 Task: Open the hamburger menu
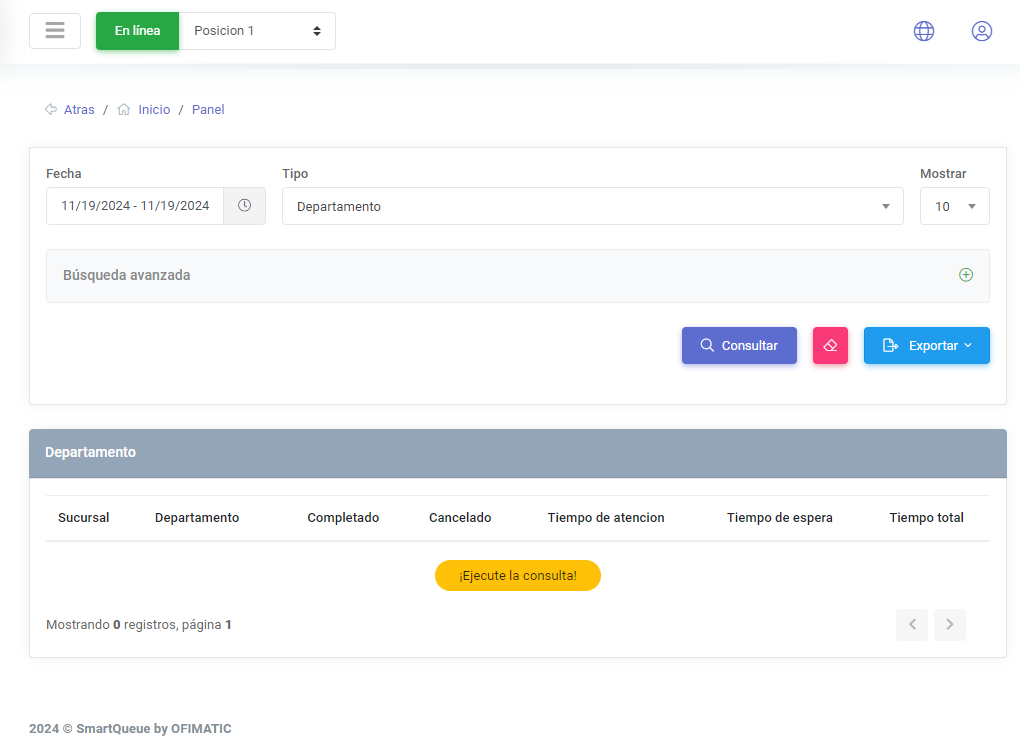tap(55, 31)
